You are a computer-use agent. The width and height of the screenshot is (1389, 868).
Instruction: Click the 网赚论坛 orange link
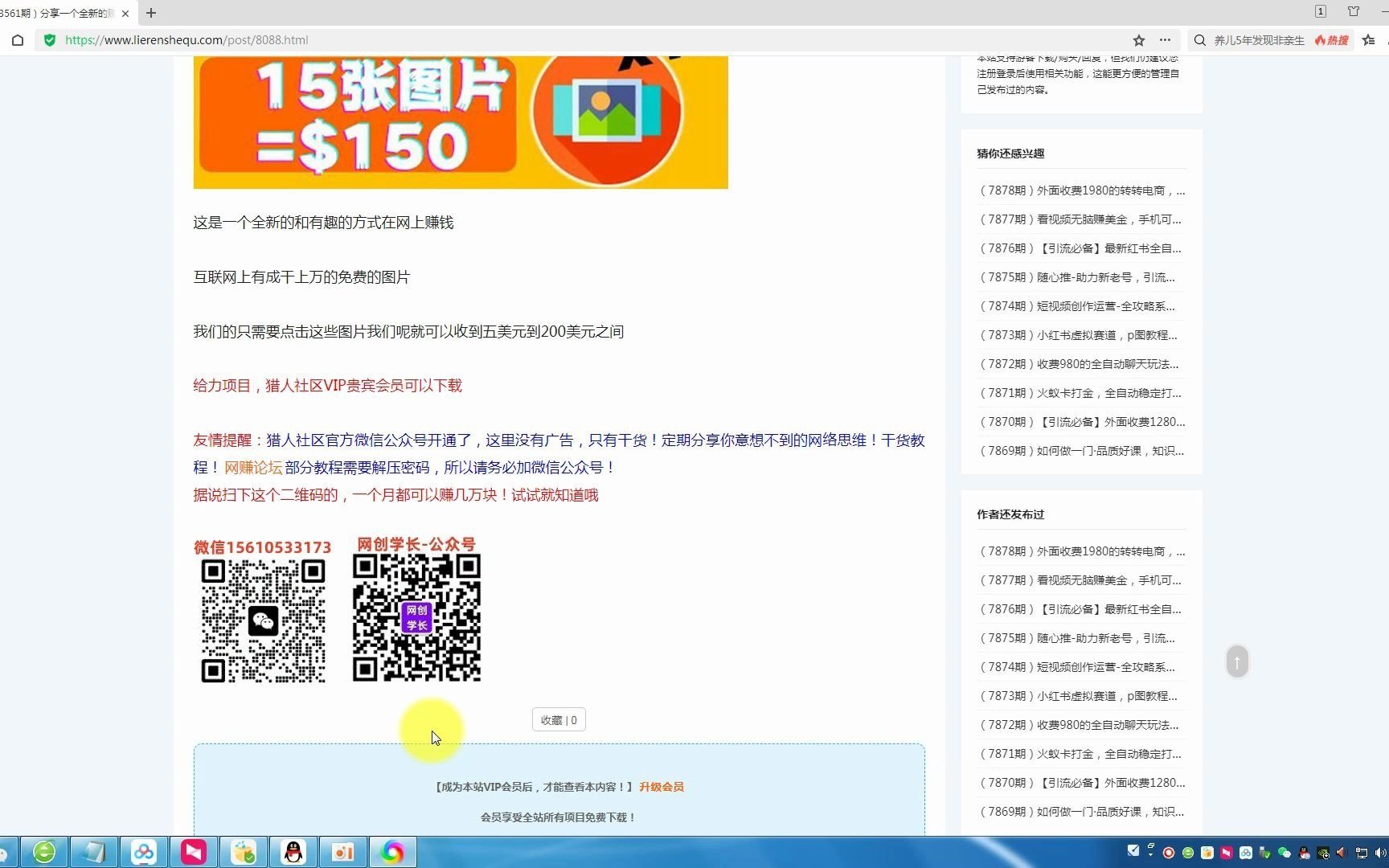[x=253, y=468]
